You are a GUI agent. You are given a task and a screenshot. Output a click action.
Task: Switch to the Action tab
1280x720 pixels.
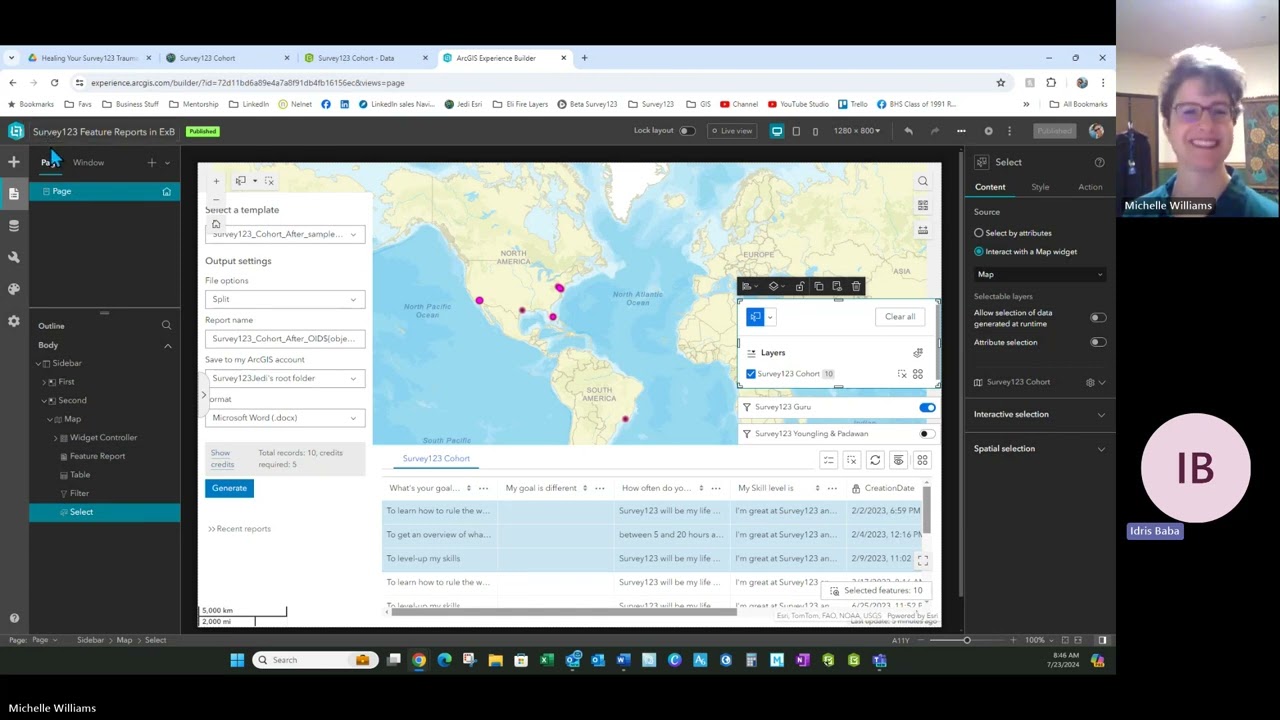(x=1090, y=187)
